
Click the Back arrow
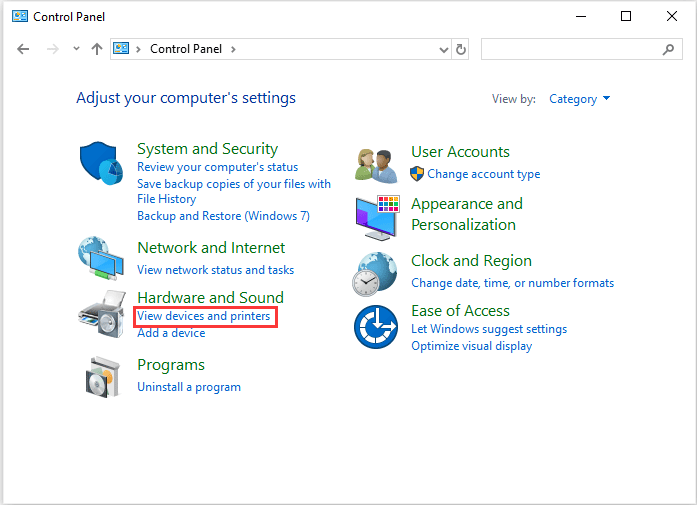(23, 49)
